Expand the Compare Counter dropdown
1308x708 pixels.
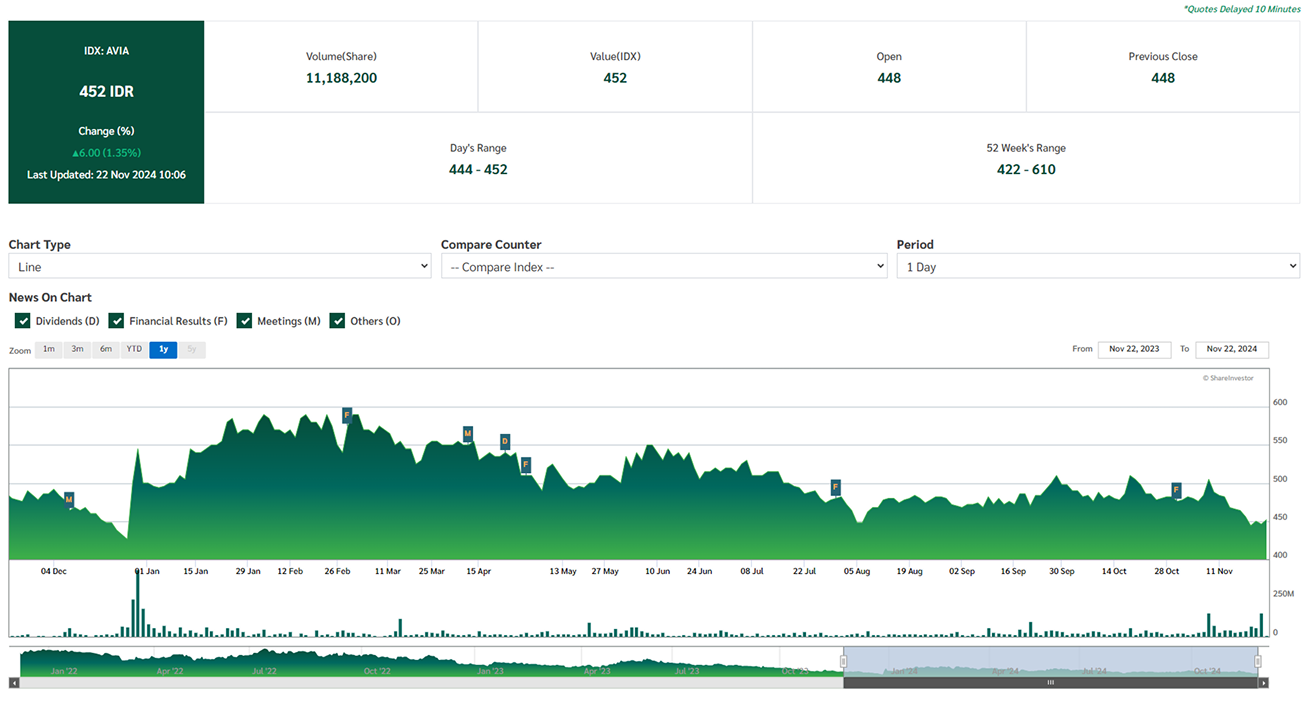click(664, 267)
